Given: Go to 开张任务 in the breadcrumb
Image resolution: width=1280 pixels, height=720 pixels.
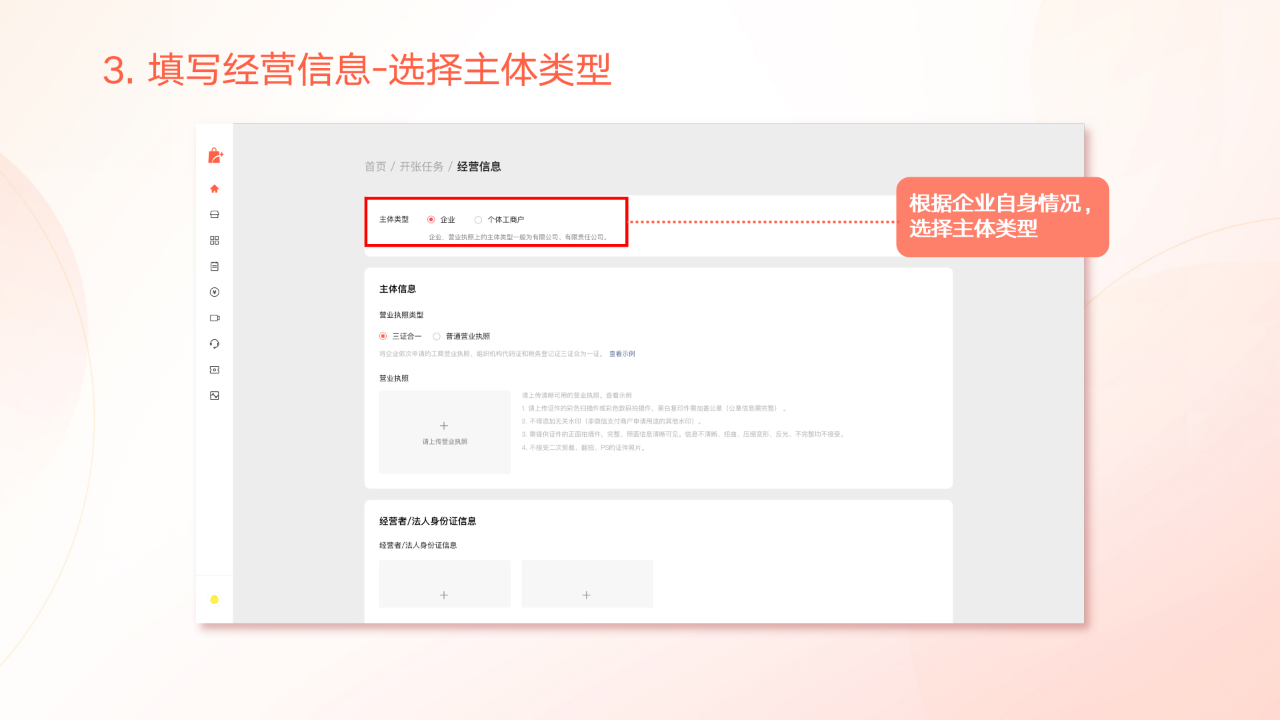Looking at the screenshot, I should point(421,166).
